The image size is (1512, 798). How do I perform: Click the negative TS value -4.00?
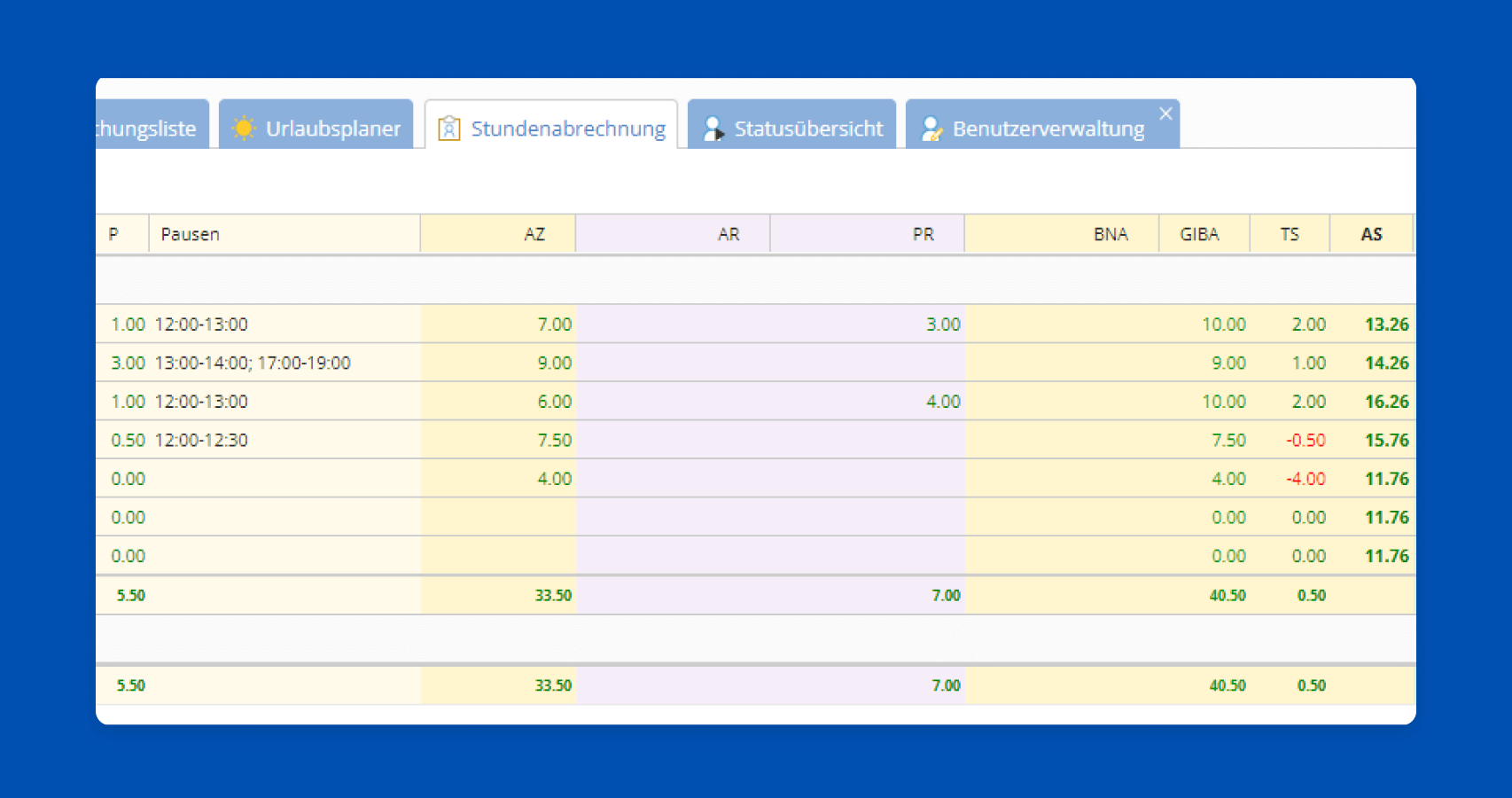tap(1305, 479)
